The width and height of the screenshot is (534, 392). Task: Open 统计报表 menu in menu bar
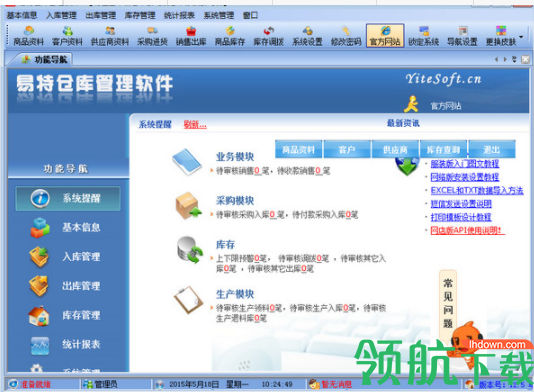179,15
